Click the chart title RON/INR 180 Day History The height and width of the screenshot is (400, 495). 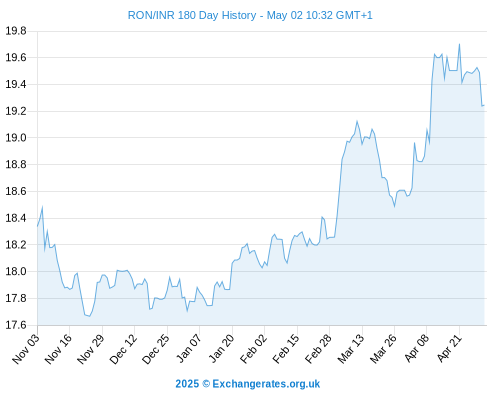pos(192,15)
